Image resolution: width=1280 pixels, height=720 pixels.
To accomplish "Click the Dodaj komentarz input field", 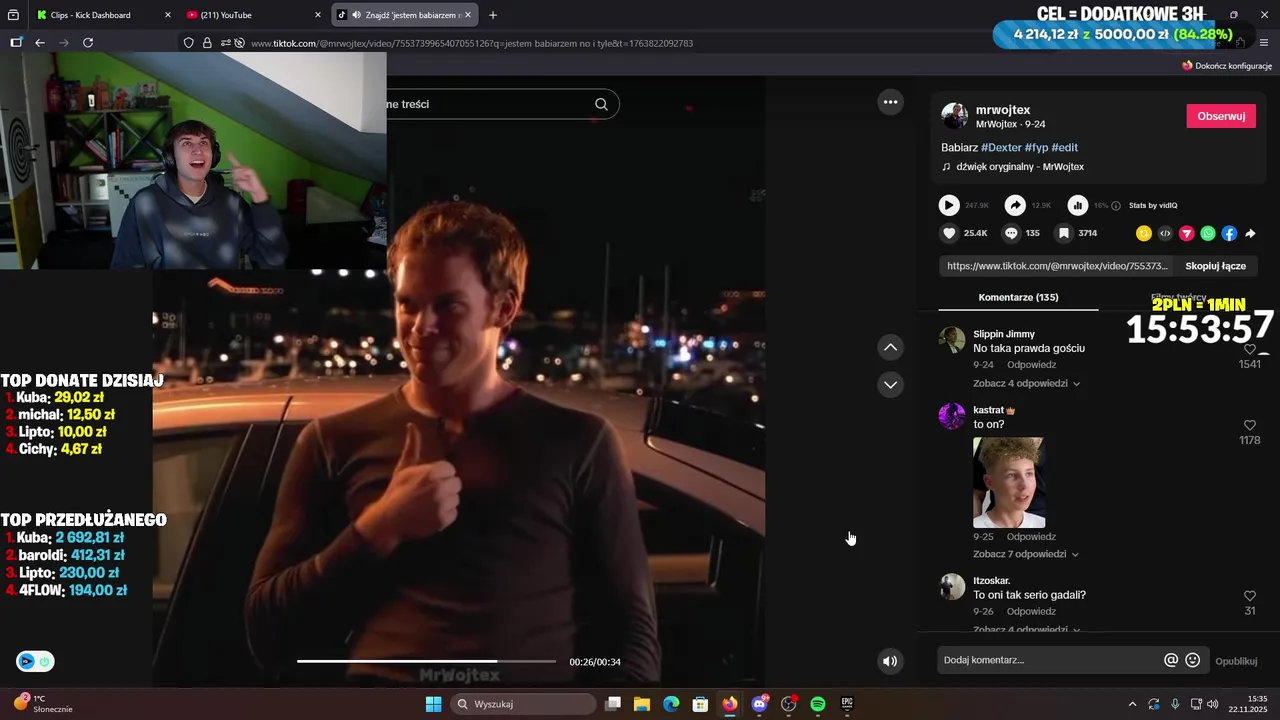I will [1050, 660].
